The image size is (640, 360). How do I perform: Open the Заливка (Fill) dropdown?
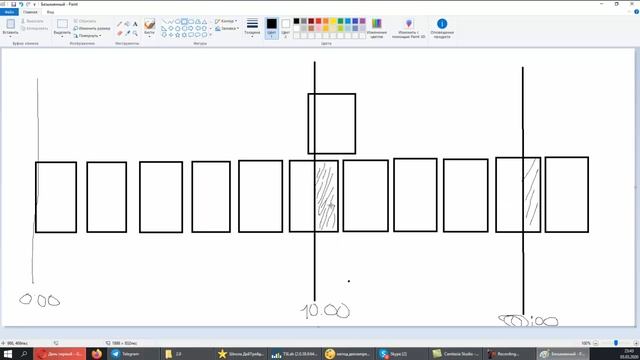click(x=227, y=28)
